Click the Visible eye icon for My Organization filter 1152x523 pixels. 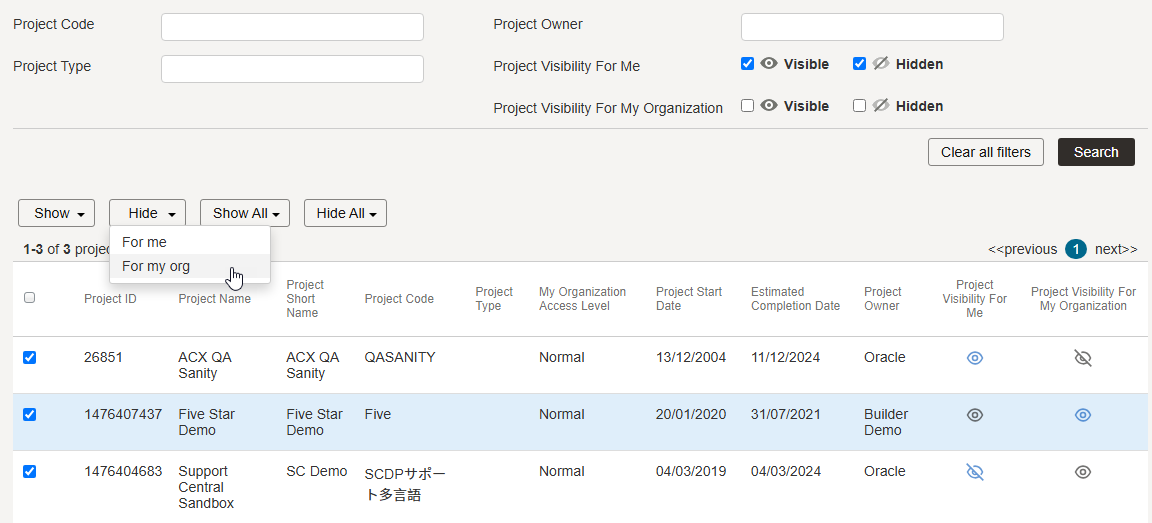click(768, 106)
